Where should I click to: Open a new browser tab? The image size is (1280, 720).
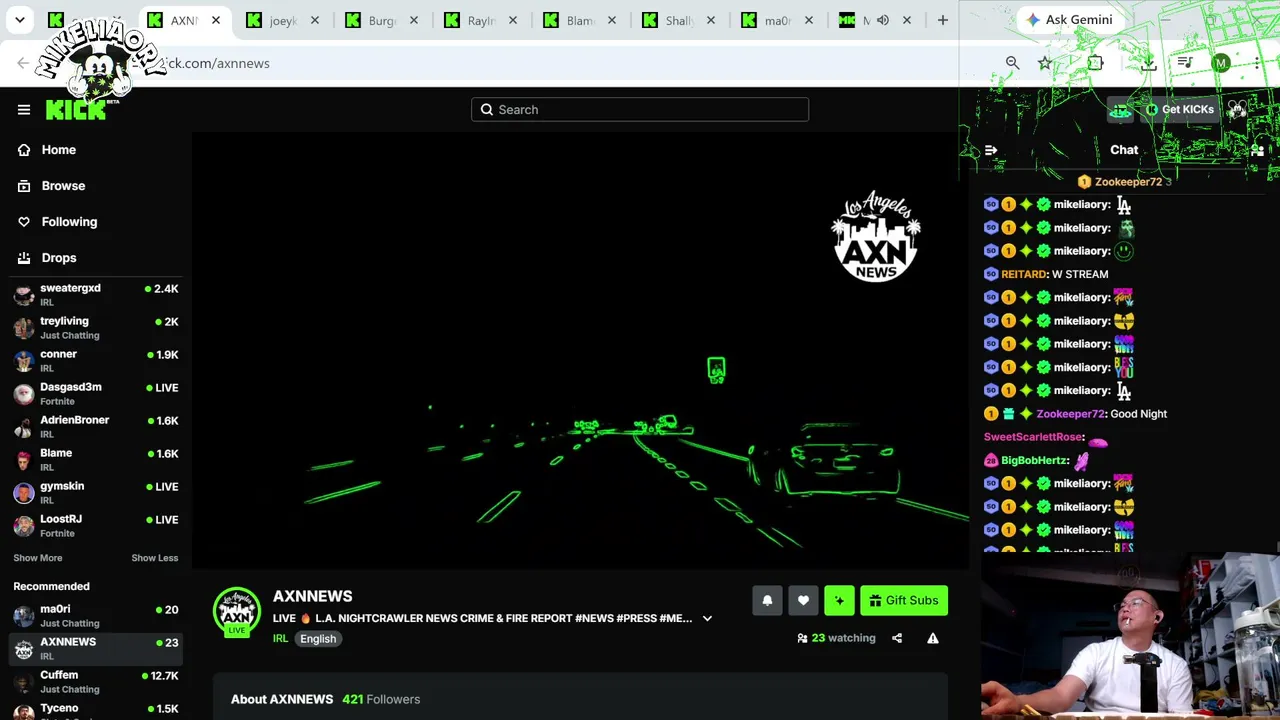pyautogui.click(x=942, y=20)
